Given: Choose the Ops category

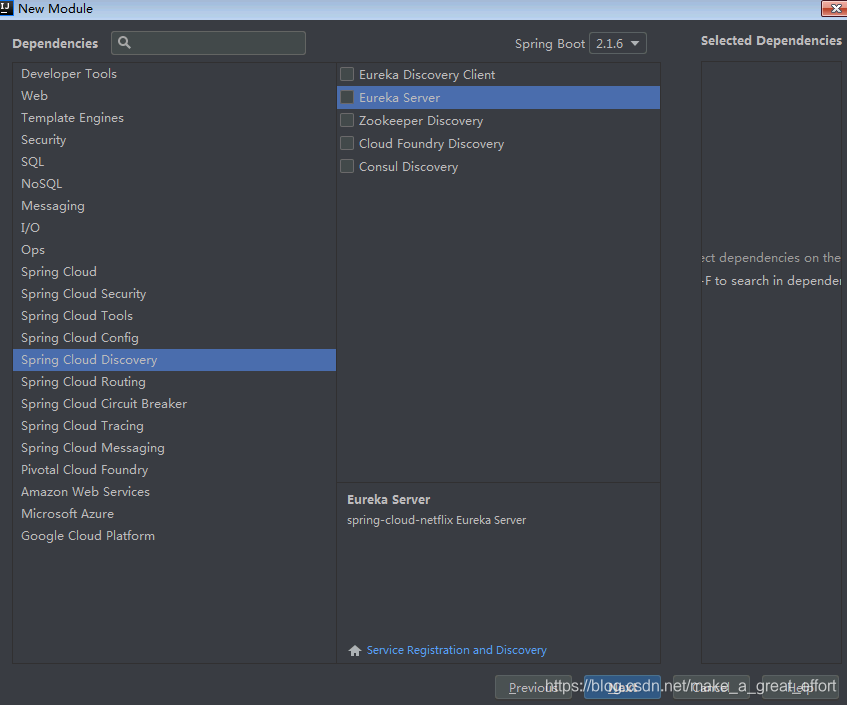Looking at the screenshot, I should tap(174, 250).
